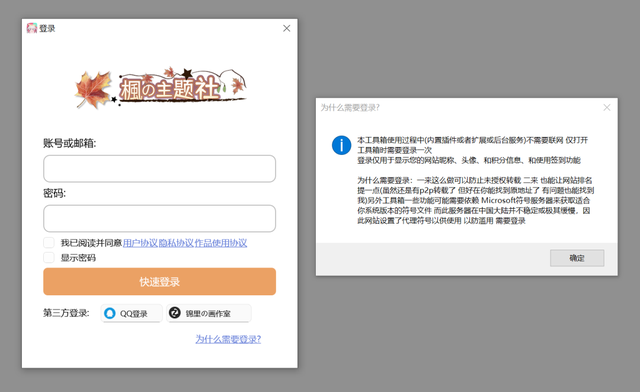Sign in via 锦里の画作室 button

(209, 313)
